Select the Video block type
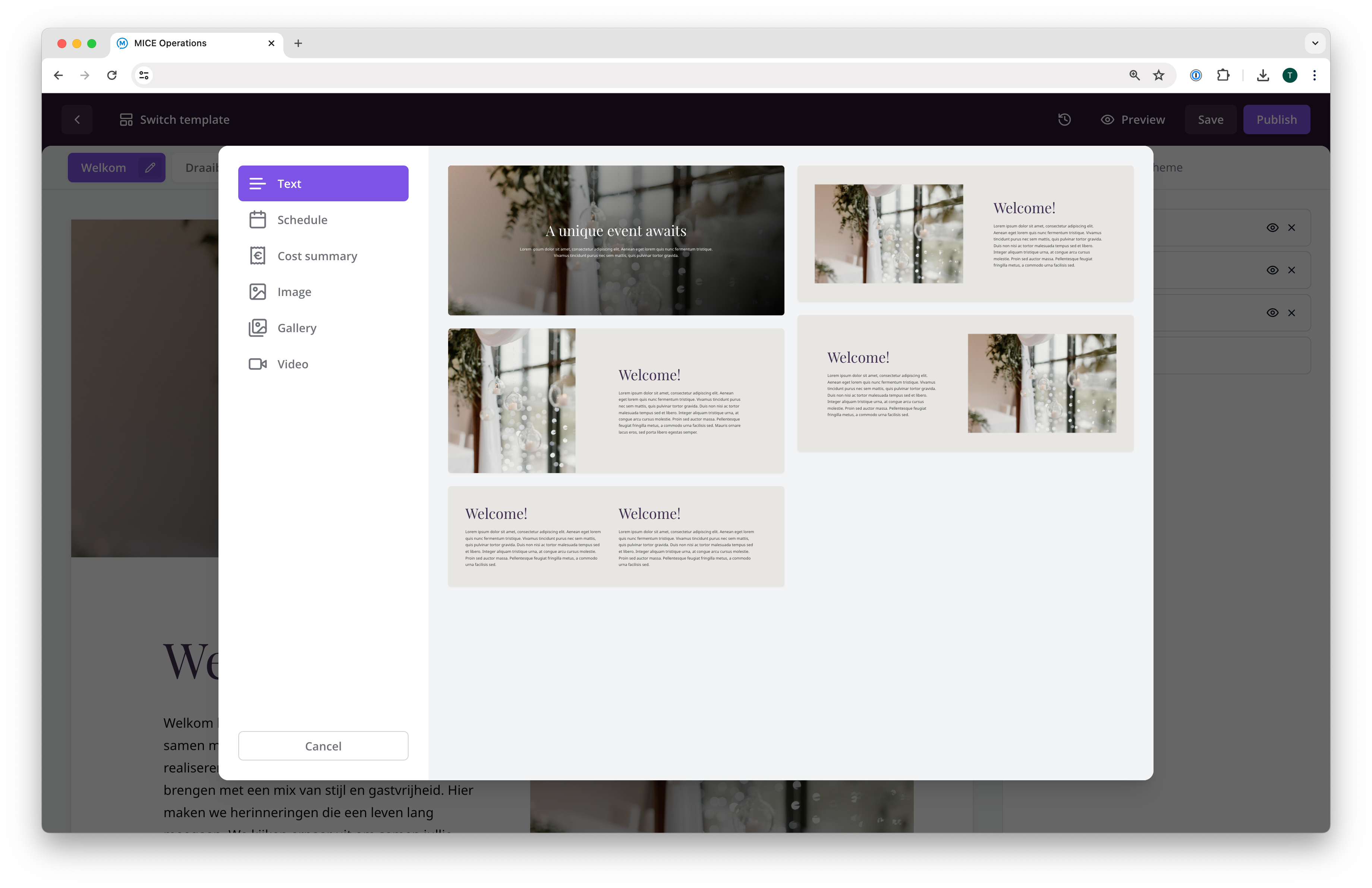This screenshot has width=1372, height=888. tap(292, 364)
